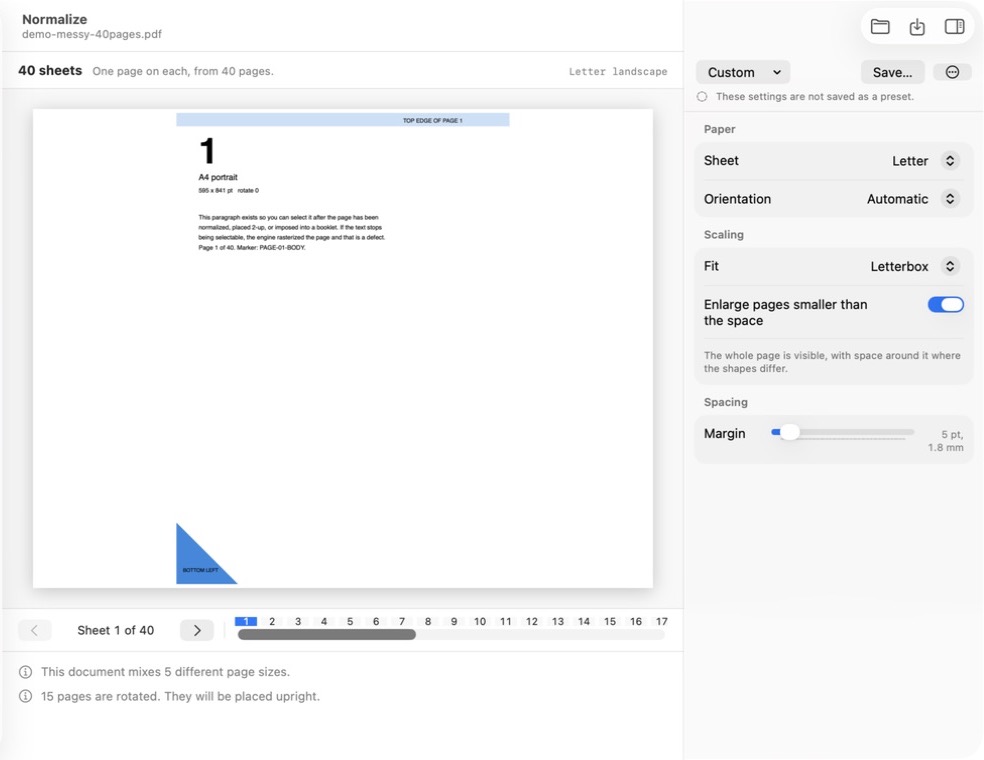Click the previous sheet arrow

pyautogui.click(x=35, y=630)
